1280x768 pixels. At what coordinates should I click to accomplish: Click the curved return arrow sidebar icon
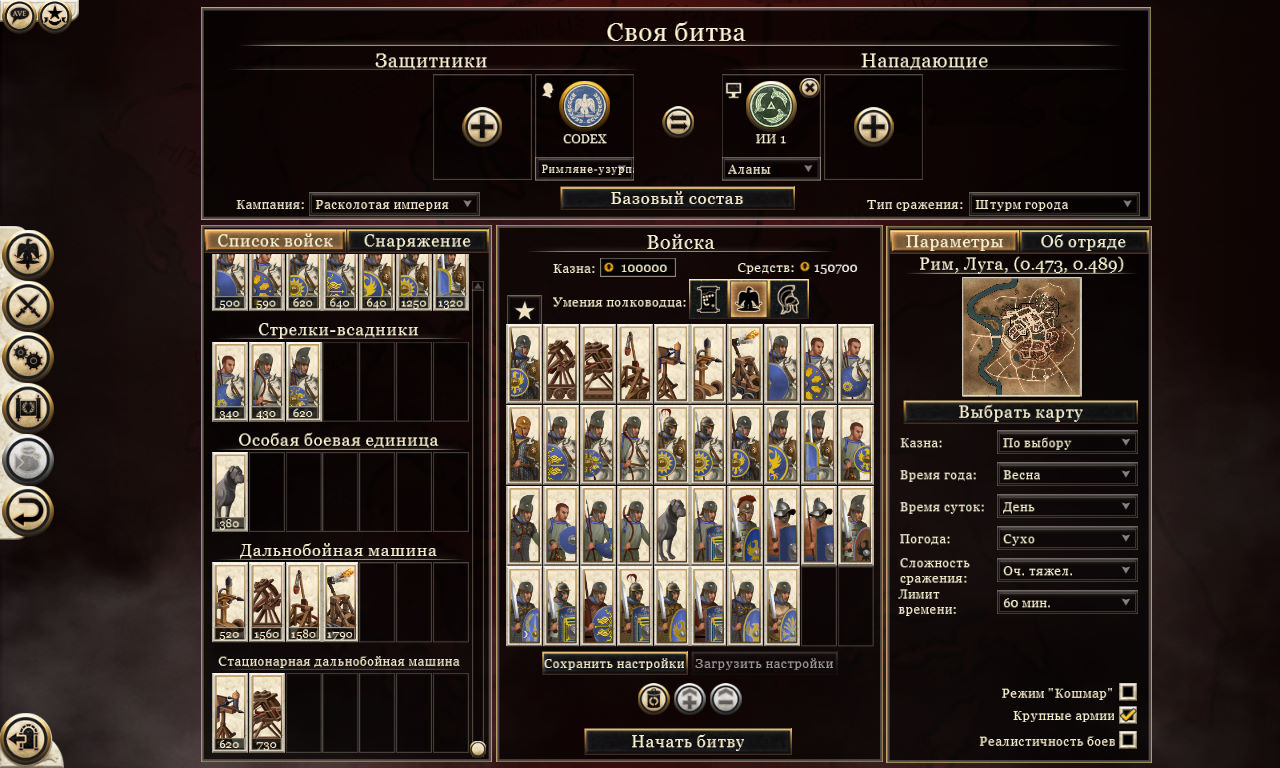tap(28, 512)
